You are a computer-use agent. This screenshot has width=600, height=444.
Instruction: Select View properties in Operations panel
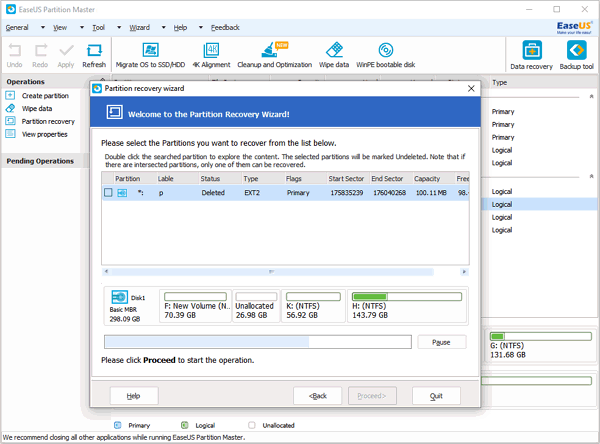(x=44, y=134)
